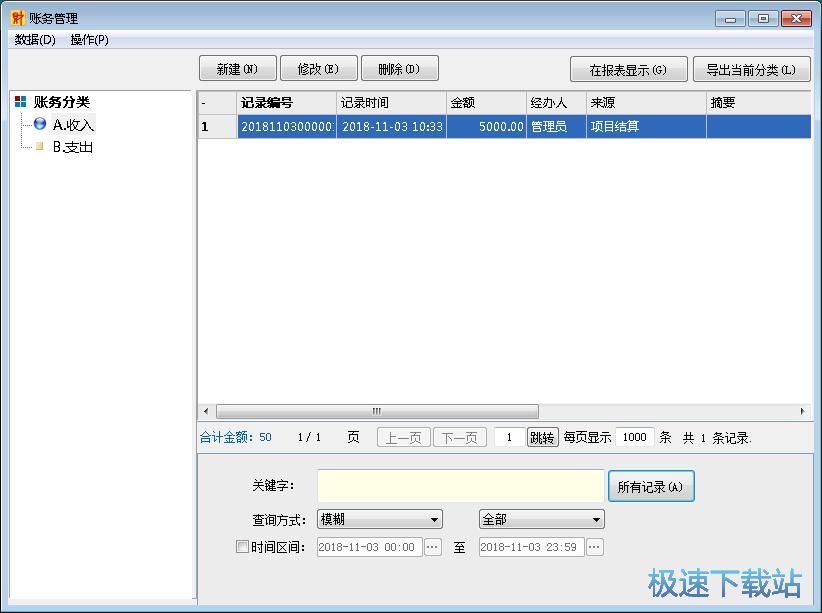Screen dimensions: 822x613
Task: Click the 管理员 cell
Action: point(556,126)
